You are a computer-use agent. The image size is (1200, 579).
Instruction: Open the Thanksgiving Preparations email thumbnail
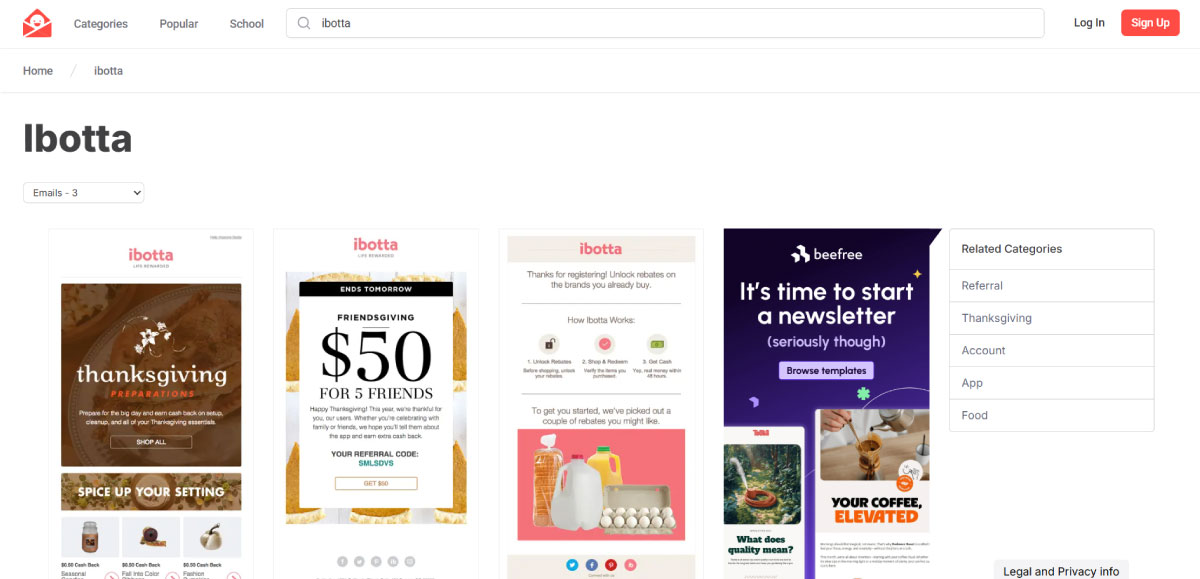point(151,404)
